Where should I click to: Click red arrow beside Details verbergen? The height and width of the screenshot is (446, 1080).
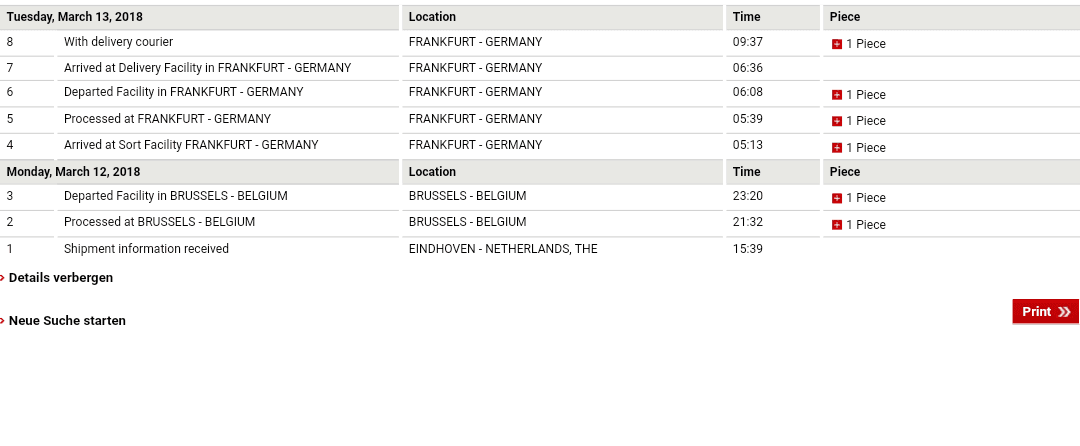(3, 278)
